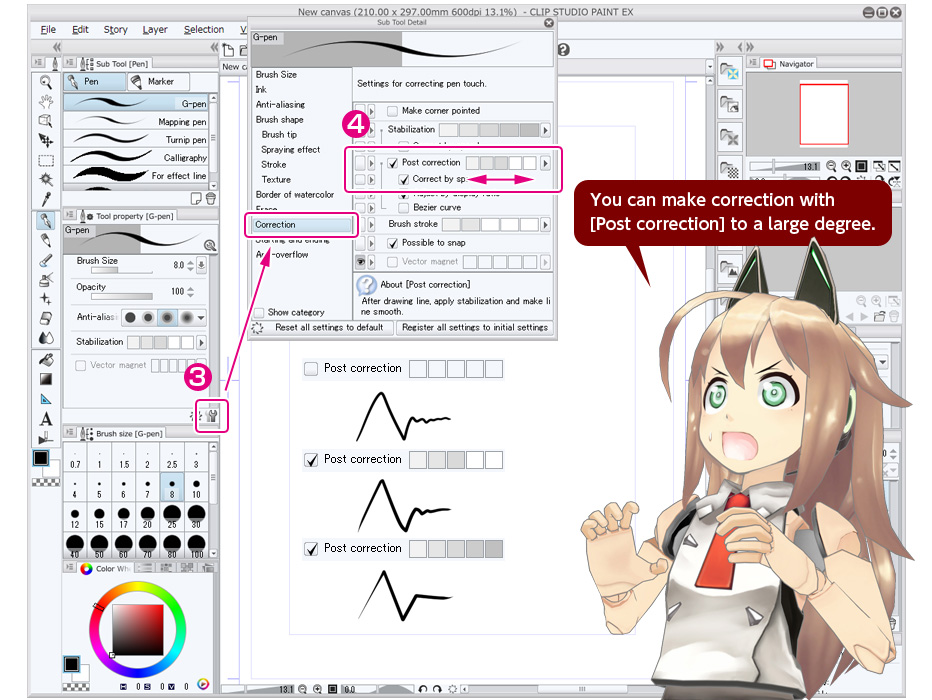Click zoom-in icon in Navigator panel
This screenshot has height=700, width=932.
tap(846, 166)
